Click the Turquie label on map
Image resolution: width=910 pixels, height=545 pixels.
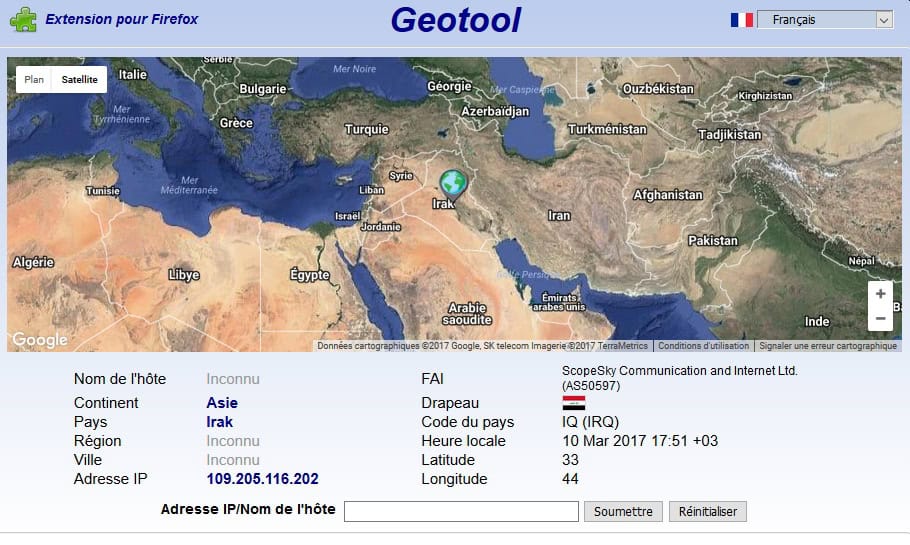point(366,129)
